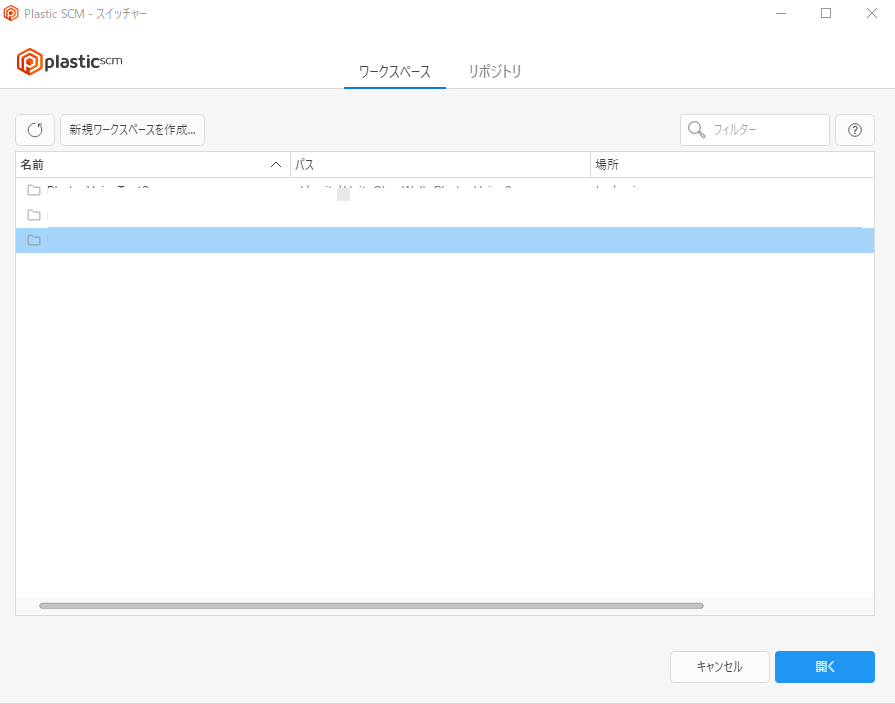
Task: Click the 開く button
Action: tap(824, 666)
